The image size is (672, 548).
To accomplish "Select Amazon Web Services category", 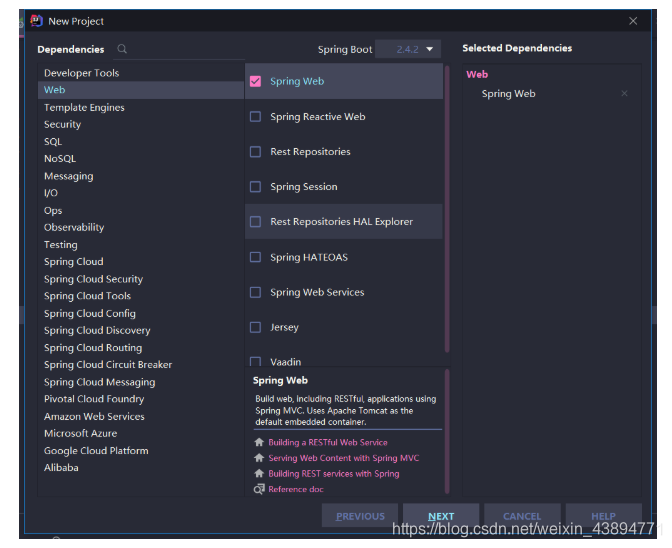I will coord(141,416).
